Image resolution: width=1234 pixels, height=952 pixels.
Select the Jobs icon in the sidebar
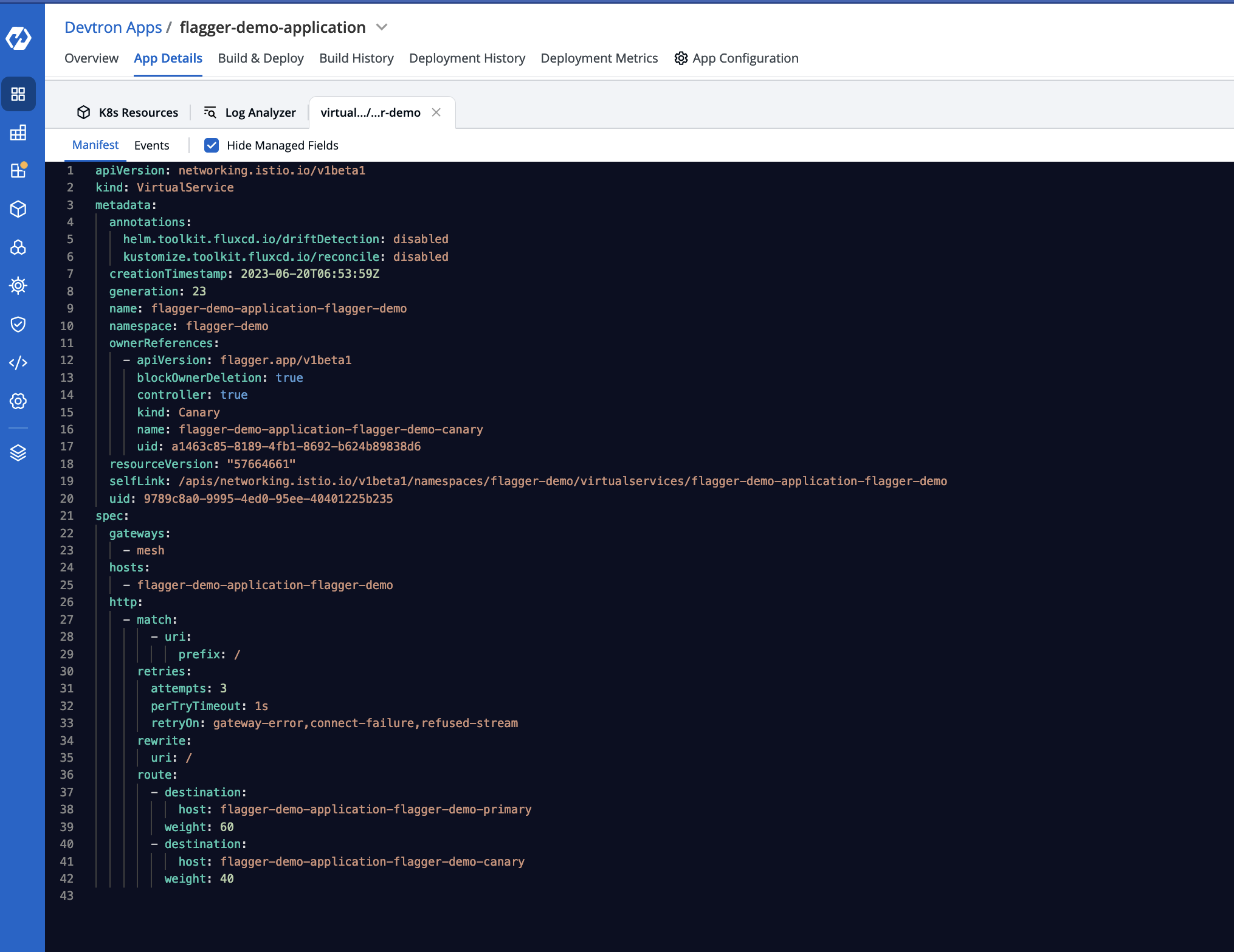(x=18, y=133)
